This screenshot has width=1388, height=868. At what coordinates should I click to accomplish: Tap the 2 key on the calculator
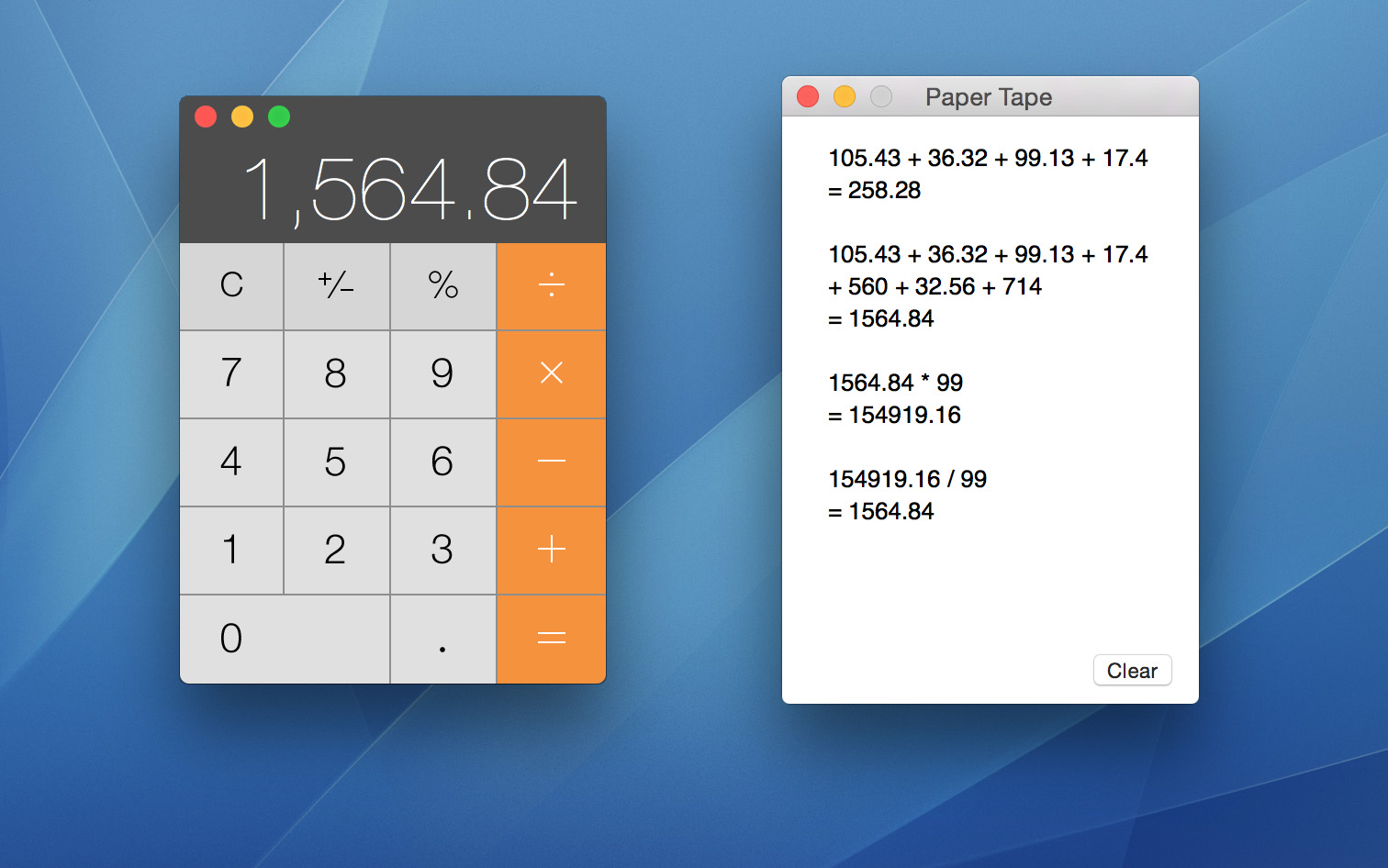(x=337, y=550)
